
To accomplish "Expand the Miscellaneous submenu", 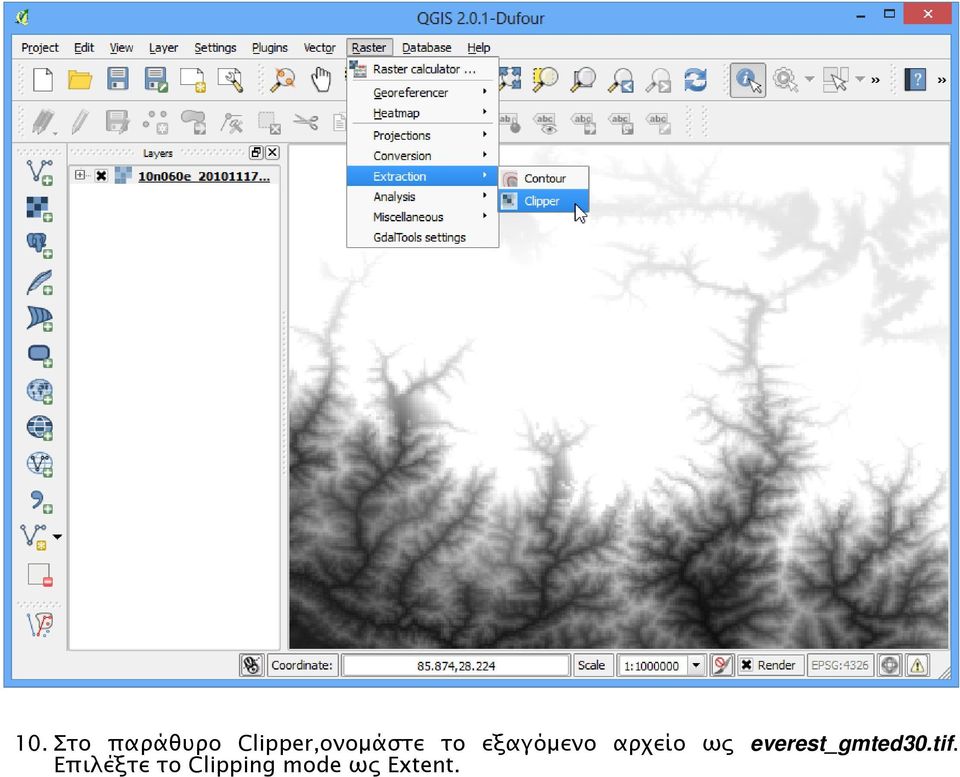I will 424,217.
